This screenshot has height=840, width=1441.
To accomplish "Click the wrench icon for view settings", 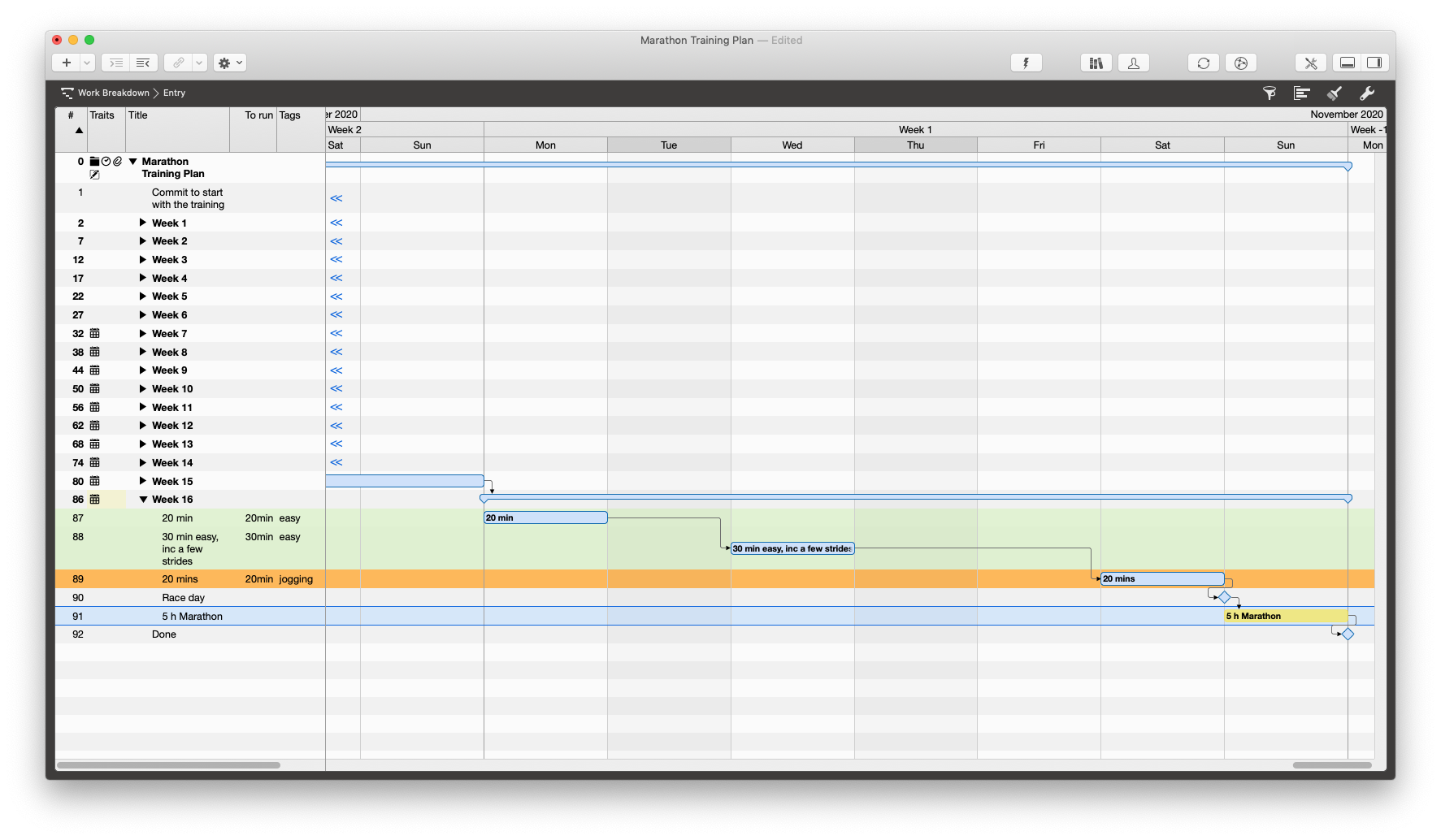I will pos(1368,93).
